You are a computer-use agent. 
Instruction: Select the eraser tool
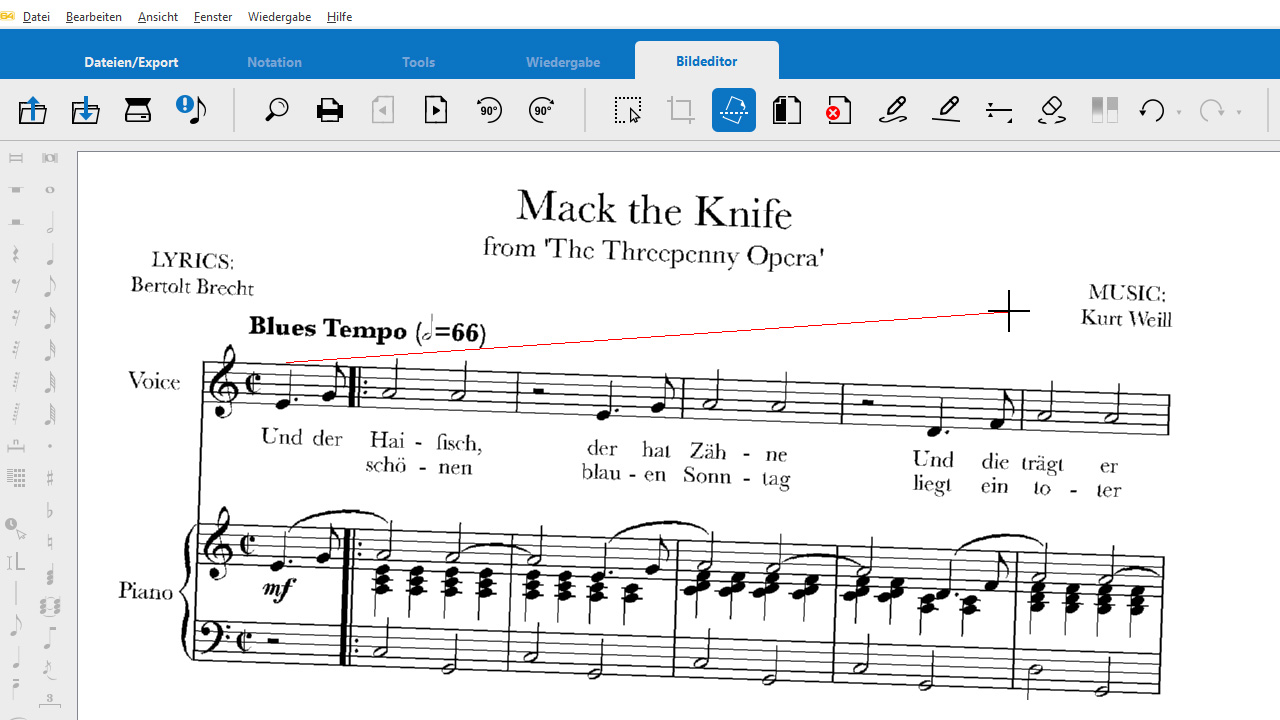pyautogui.click(x=1052, y=110)
